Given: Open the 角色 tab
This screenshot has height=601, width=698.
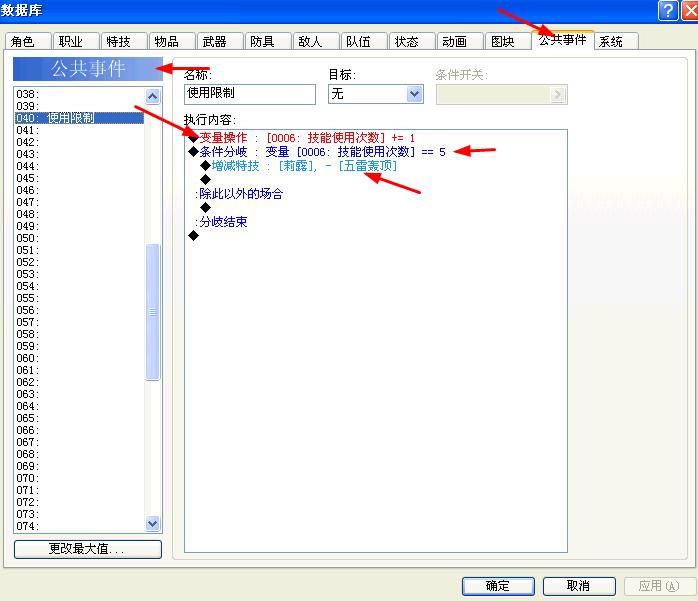Looking at the screenshot, I should pyautogui.click(x=28, y=41).
